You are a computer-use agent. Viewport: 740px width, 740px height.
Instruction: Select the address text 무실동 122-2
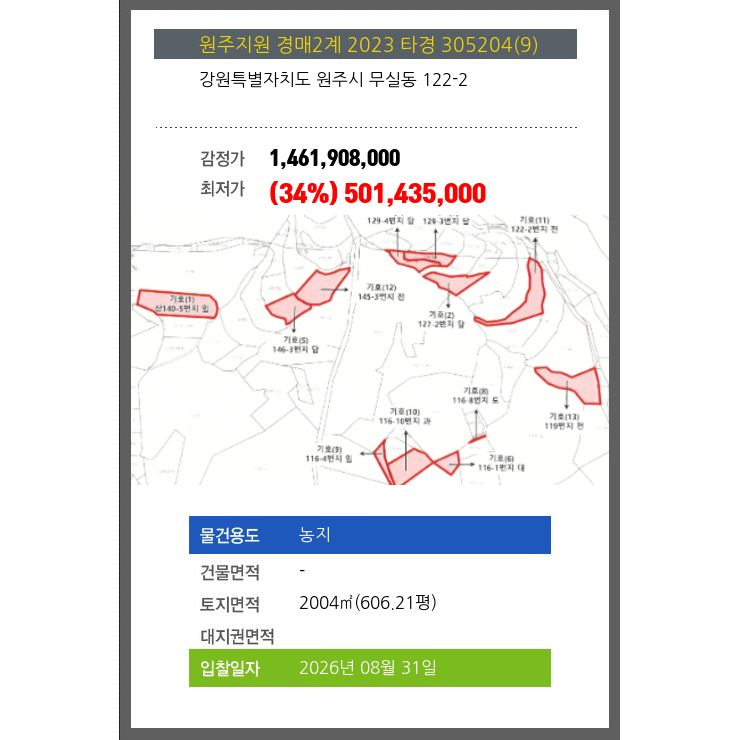pos(418,79)
